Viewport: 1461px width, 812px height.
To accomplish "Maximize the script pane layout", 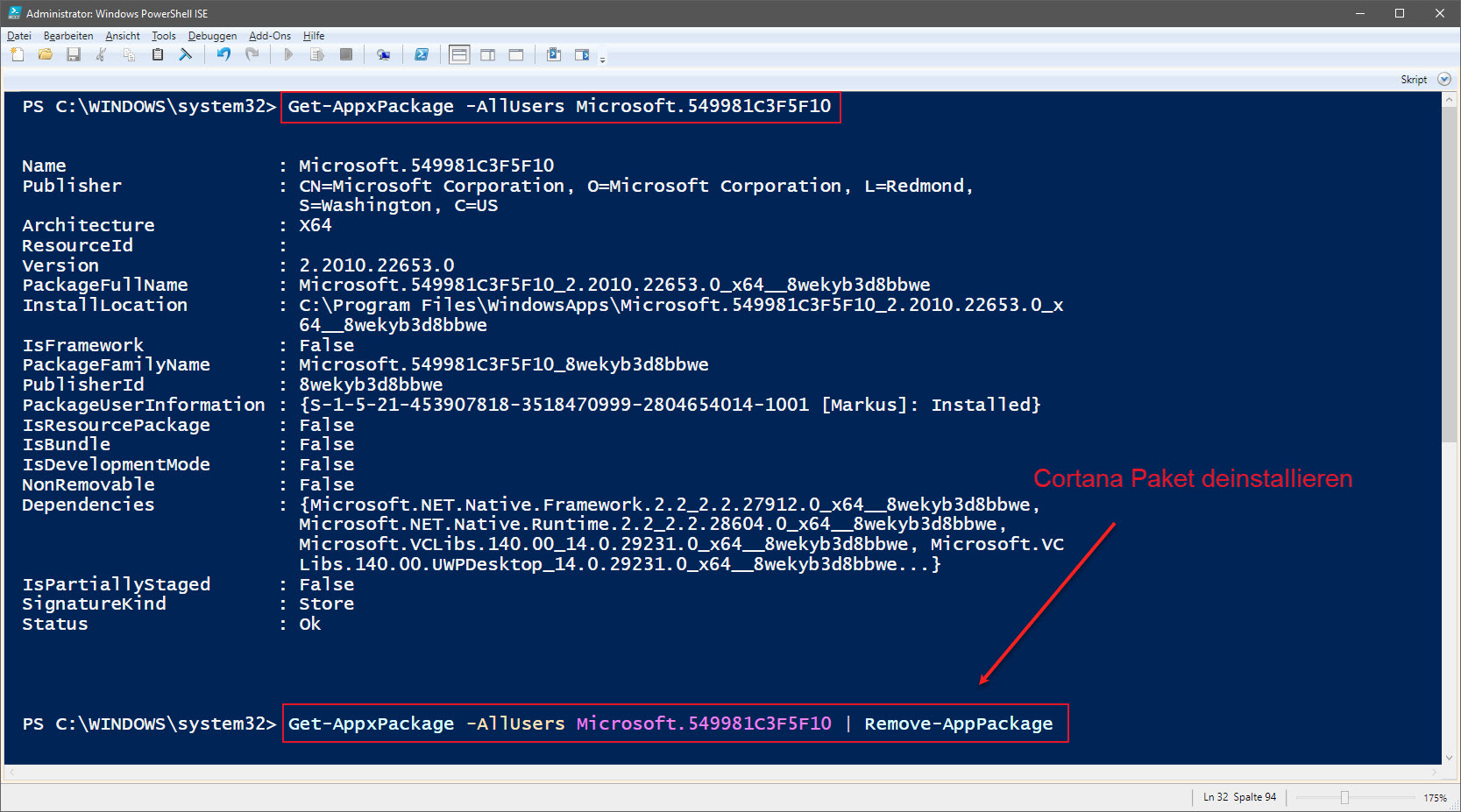I will pyautogui.click(x=516, y=54).
